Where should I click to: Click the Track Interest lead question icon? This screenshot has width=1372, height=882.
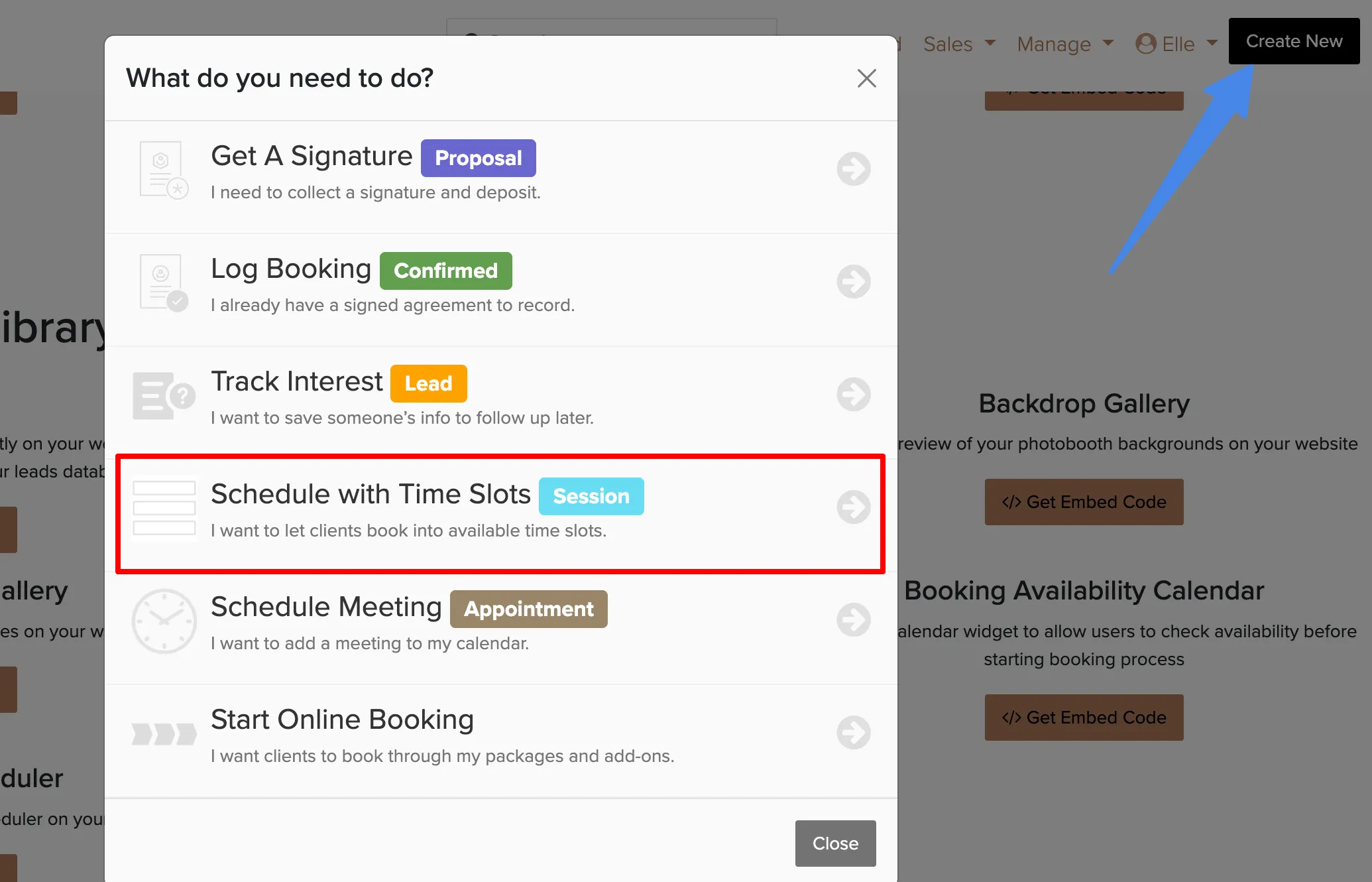[164, 396]
